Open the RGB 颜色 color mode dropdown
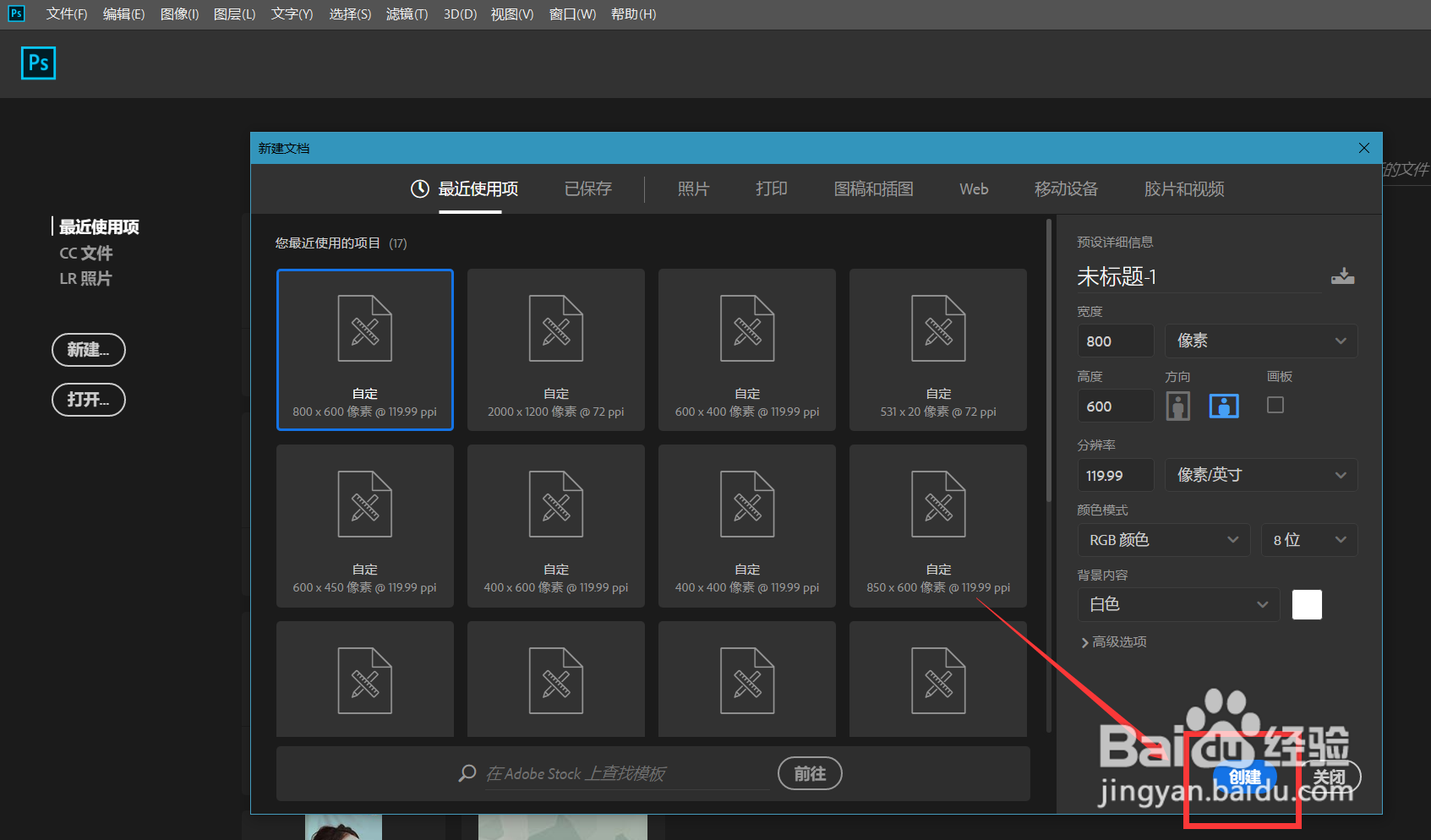 1164,540
